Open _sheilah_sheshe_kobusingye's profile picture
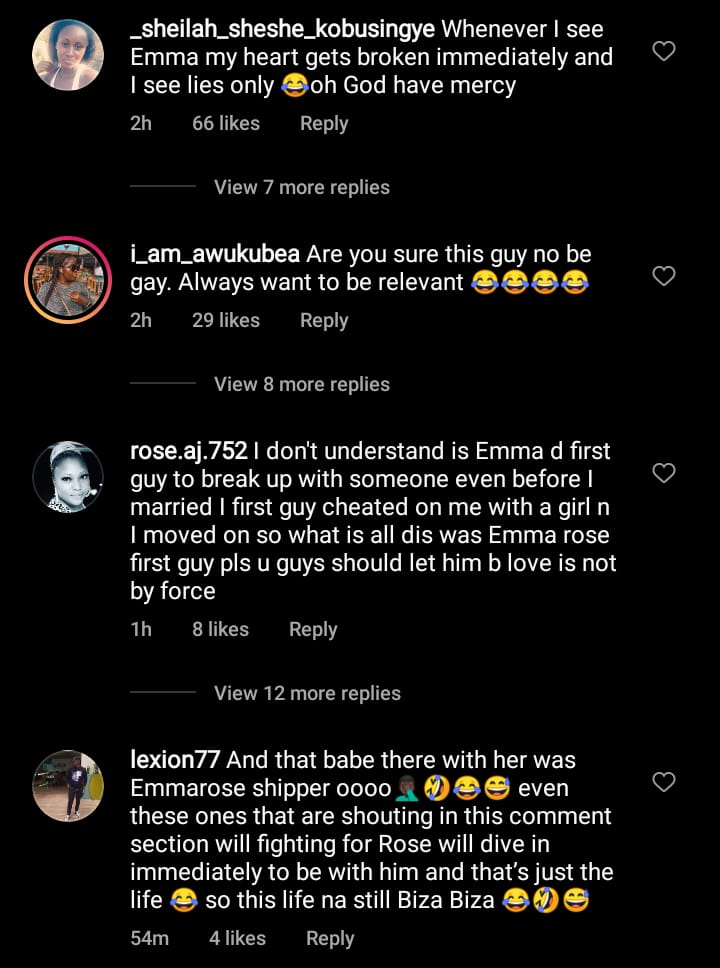 [68, 55]
